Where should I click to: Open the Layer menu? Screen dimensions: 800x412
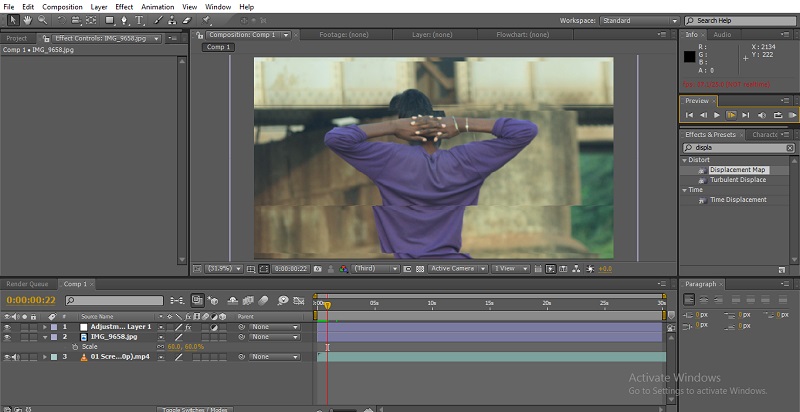[x=99, y=7]
